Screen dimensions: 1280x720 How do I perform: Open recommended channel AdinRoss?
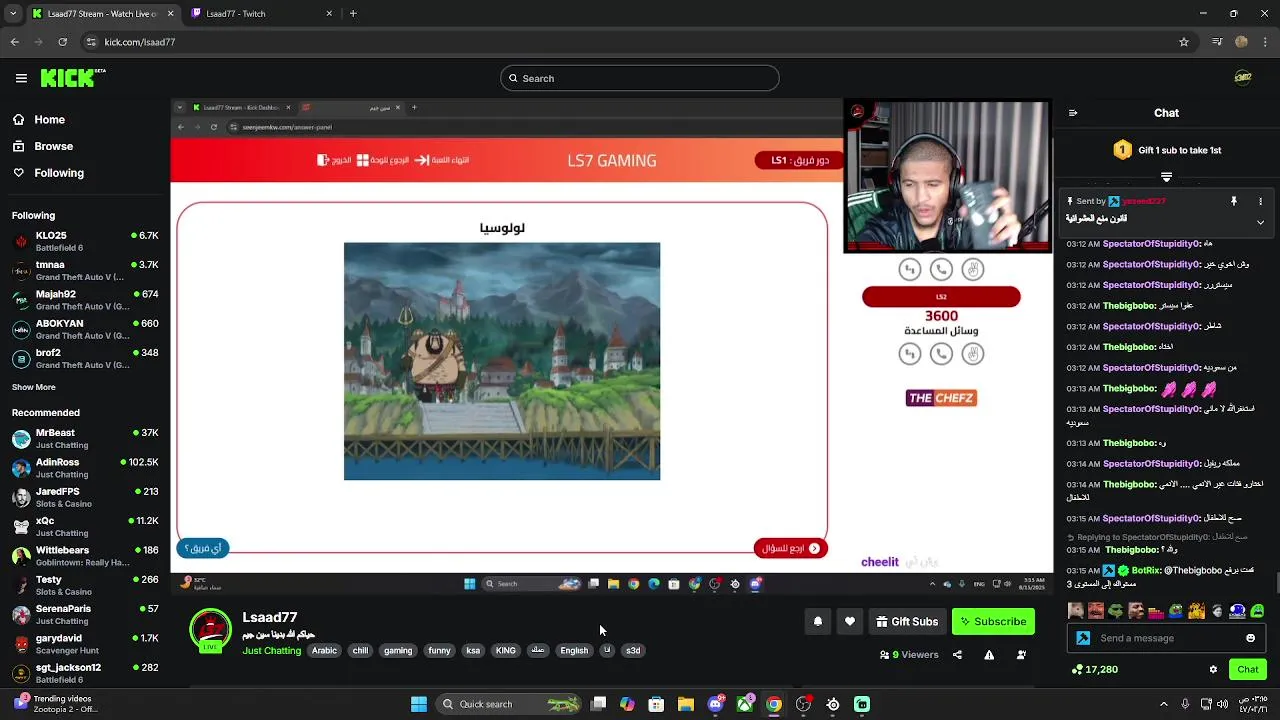point(85,468)
